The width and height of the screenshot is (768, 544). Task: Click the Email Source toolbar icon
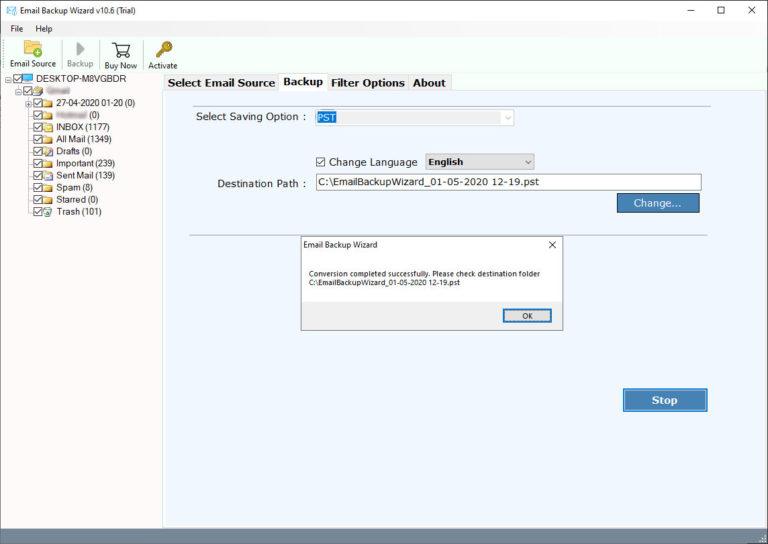[x=33, y=48]
